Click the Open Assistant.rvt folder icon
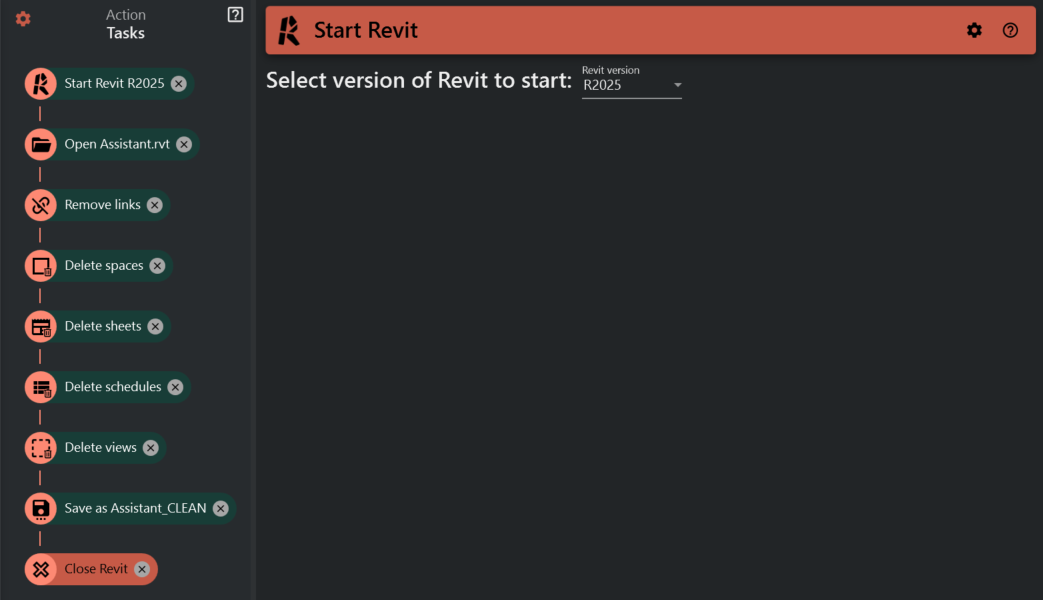 pos(39,144)
